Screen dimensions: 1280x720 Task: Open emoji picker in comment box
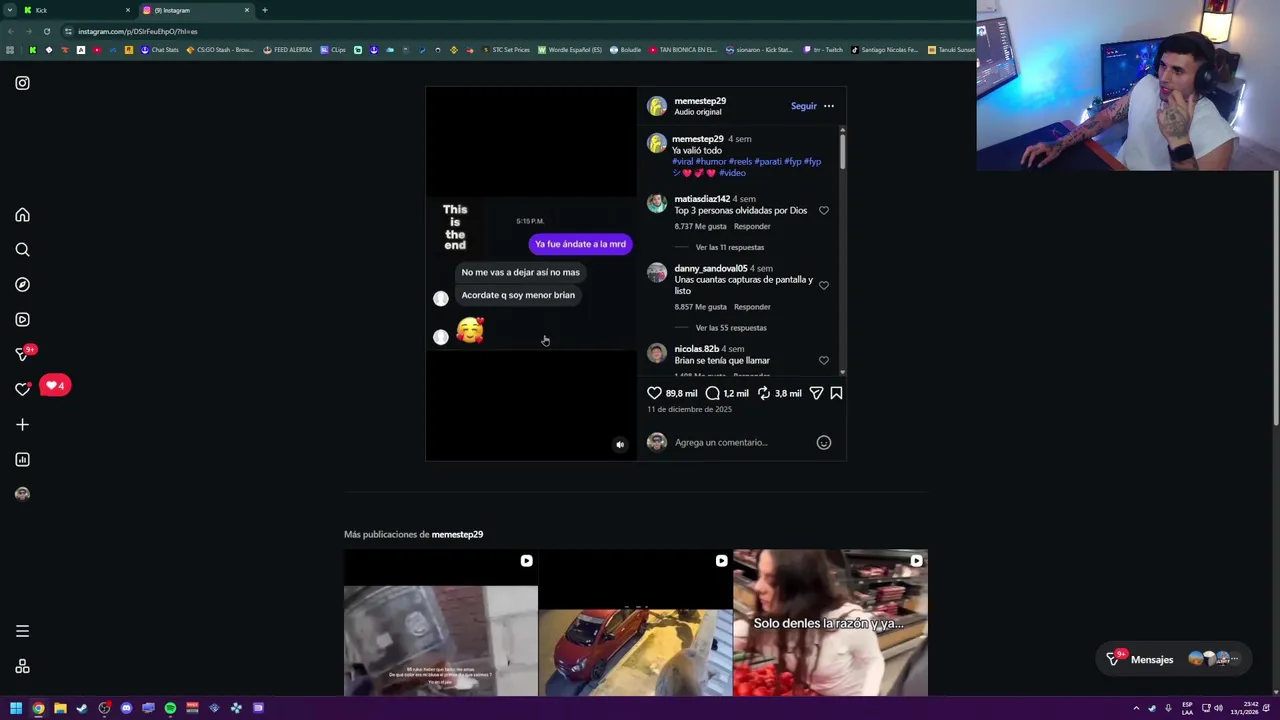pyautogui.click(x=824, y=442)
